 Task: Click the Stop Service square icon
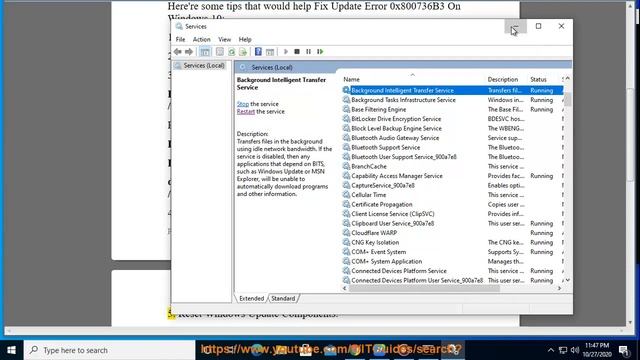point(297,52)
